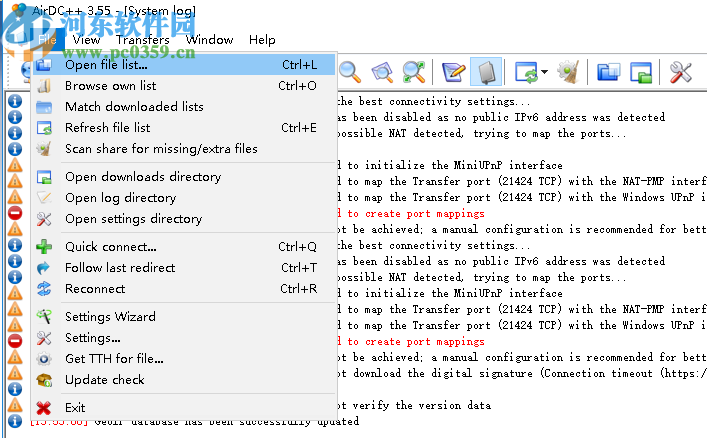The image size is (707, 438).
Task: Click log line 'database has been successfully updated'
Action: click(227, 423)
